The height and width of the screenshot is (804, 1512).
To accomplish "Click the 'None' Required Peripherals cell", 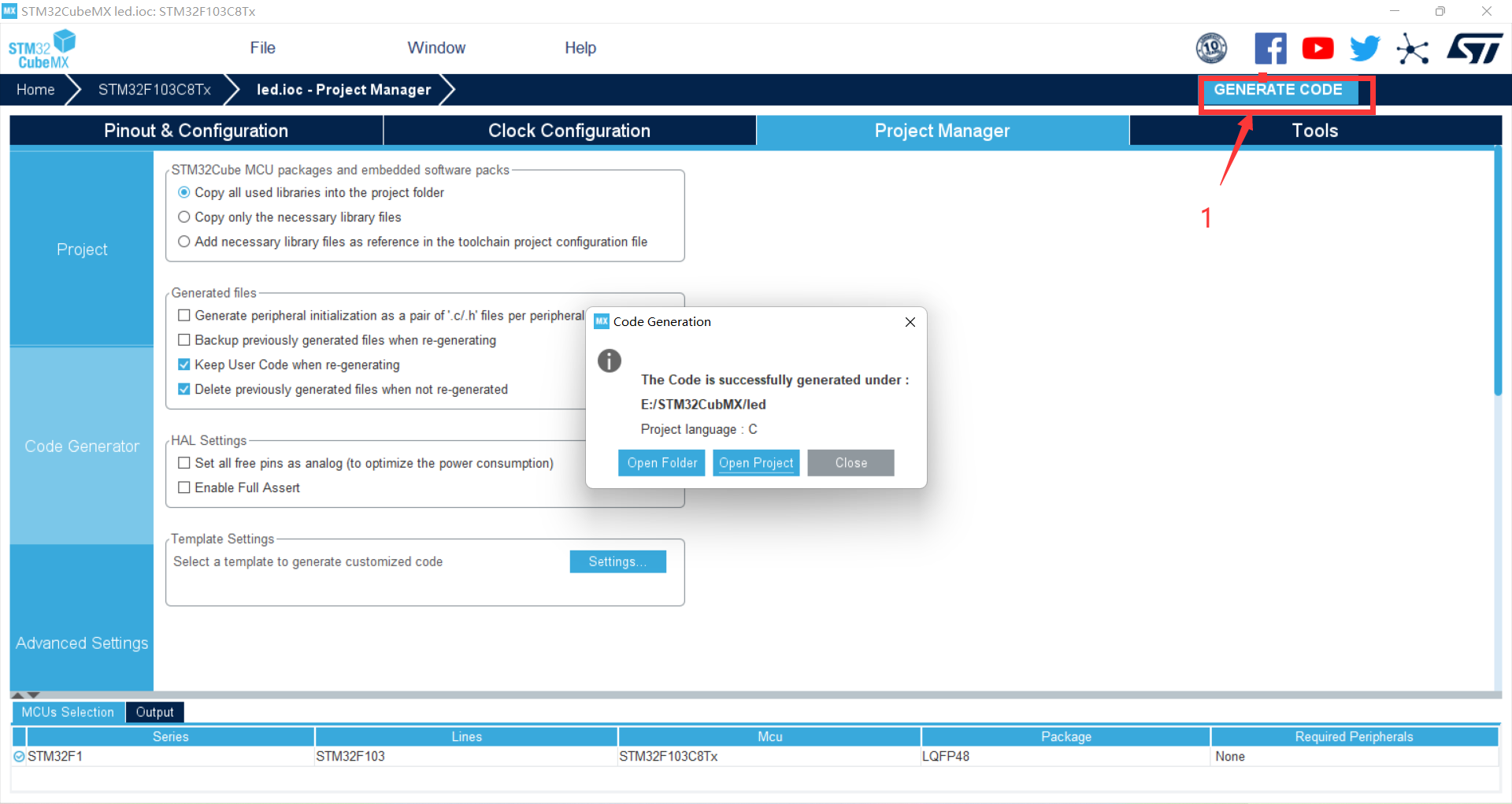I will (1354, 756).
